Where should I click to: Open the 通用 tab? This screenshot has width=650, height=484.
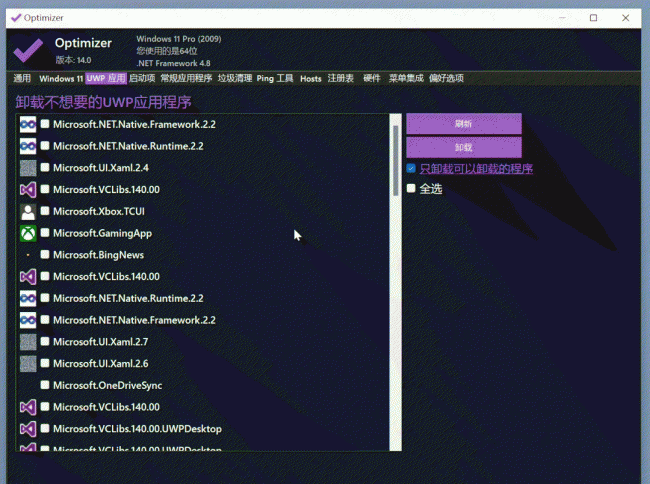pos(22,78)
